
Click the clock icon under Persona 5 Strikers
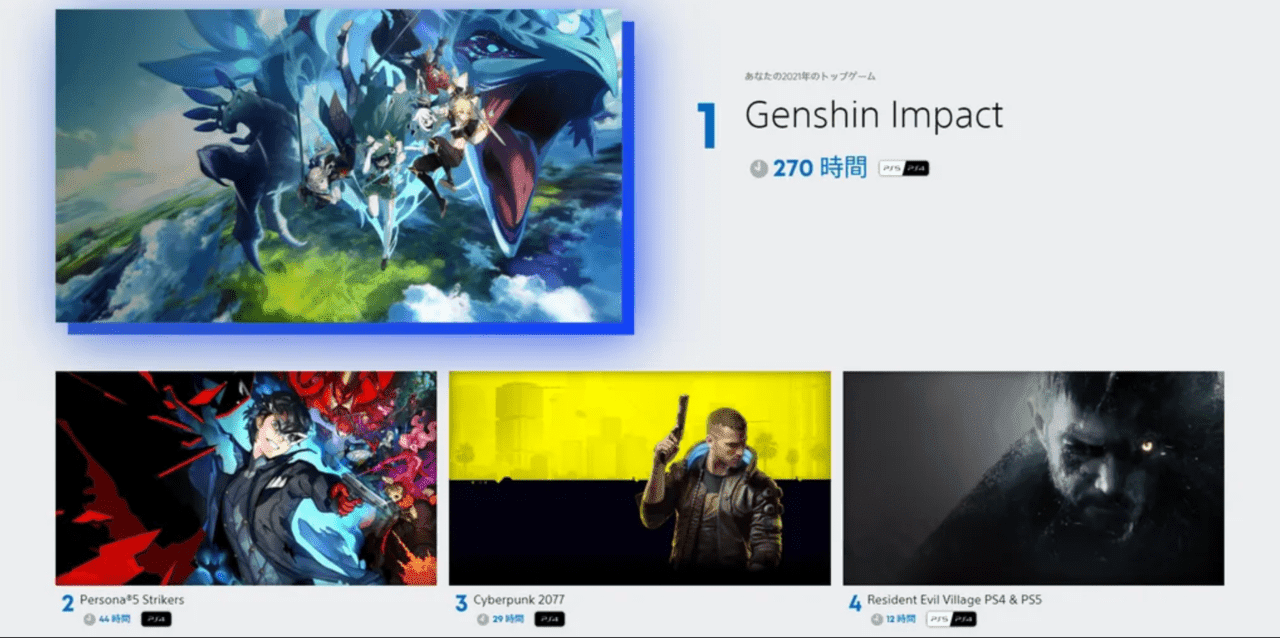89,619
